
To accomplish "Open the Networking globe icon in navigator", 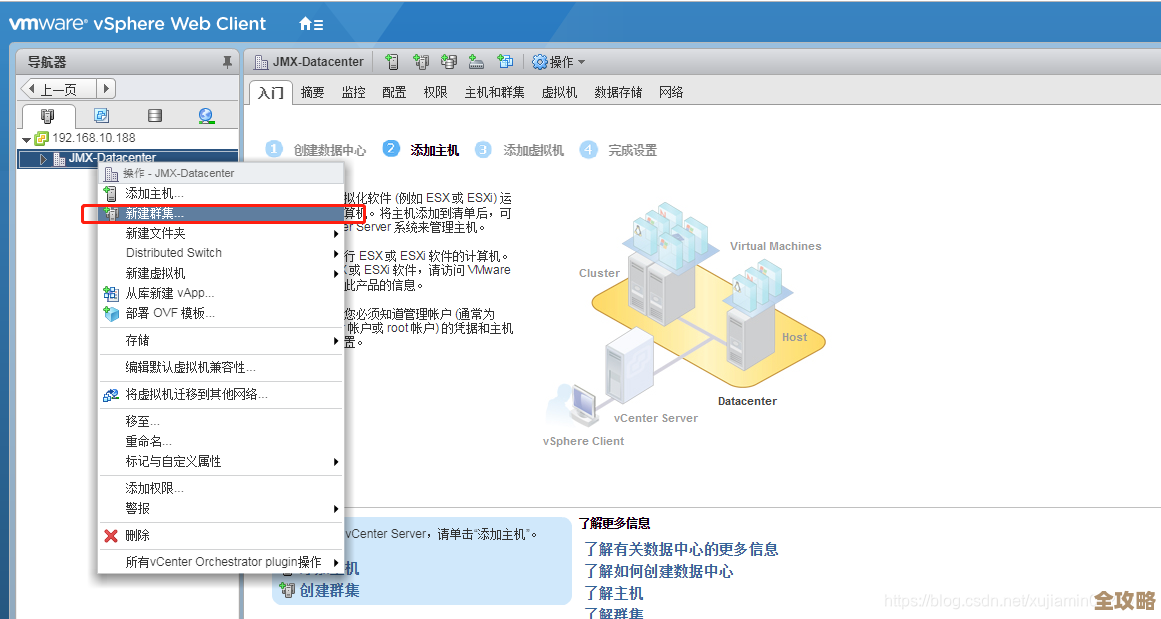I will click(206, 116).
